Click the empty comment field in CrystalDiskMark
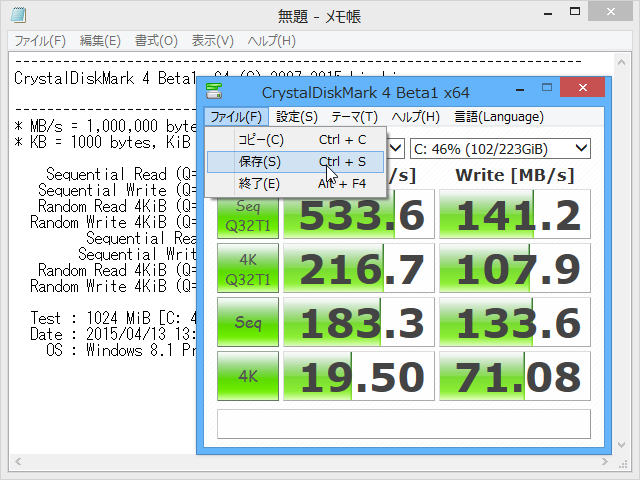Screen dimensions: 640x480 [x=404, y=424]
